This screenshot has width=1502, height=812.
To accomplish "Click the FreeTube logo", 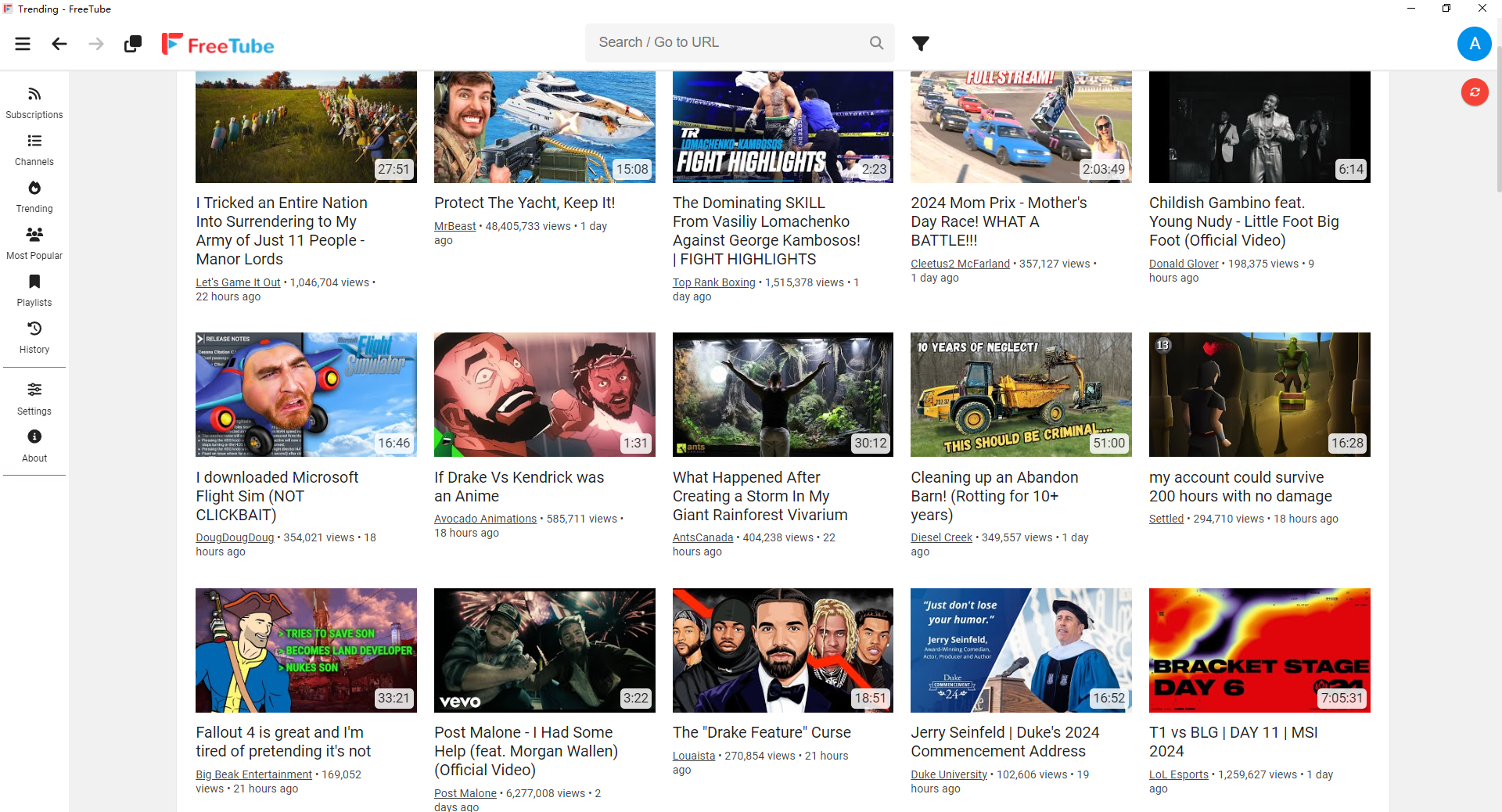I will click(x=217, y=45).
